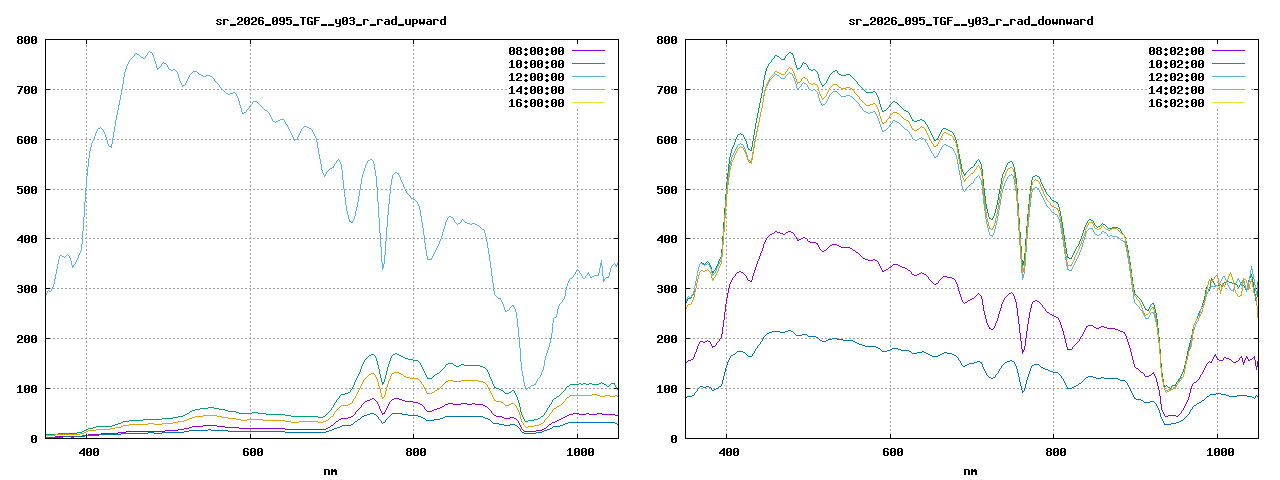Select the 16:00:00 legend label
Image resolution: width=1280 pixels, height=480 pixels.
pos(536,103)
